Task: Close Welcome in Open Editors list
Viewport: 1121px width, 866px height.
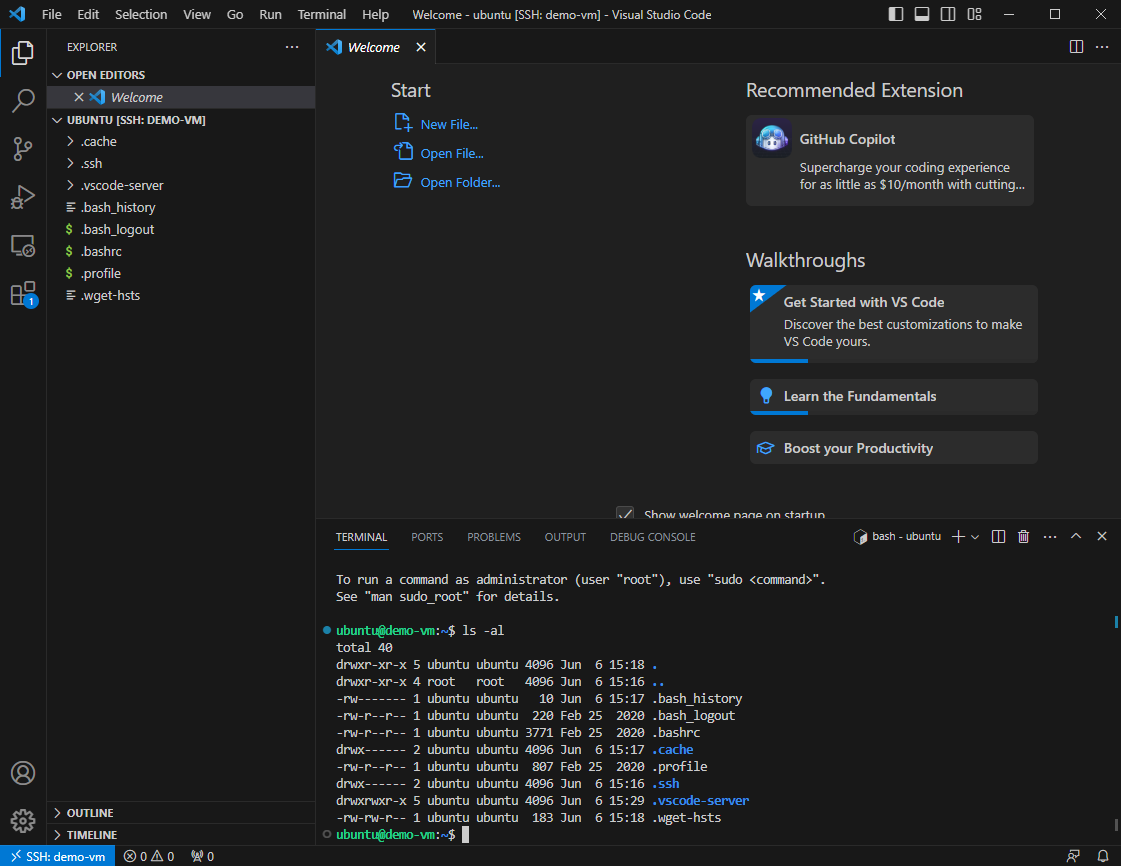Action: click(x=79, y=97)
